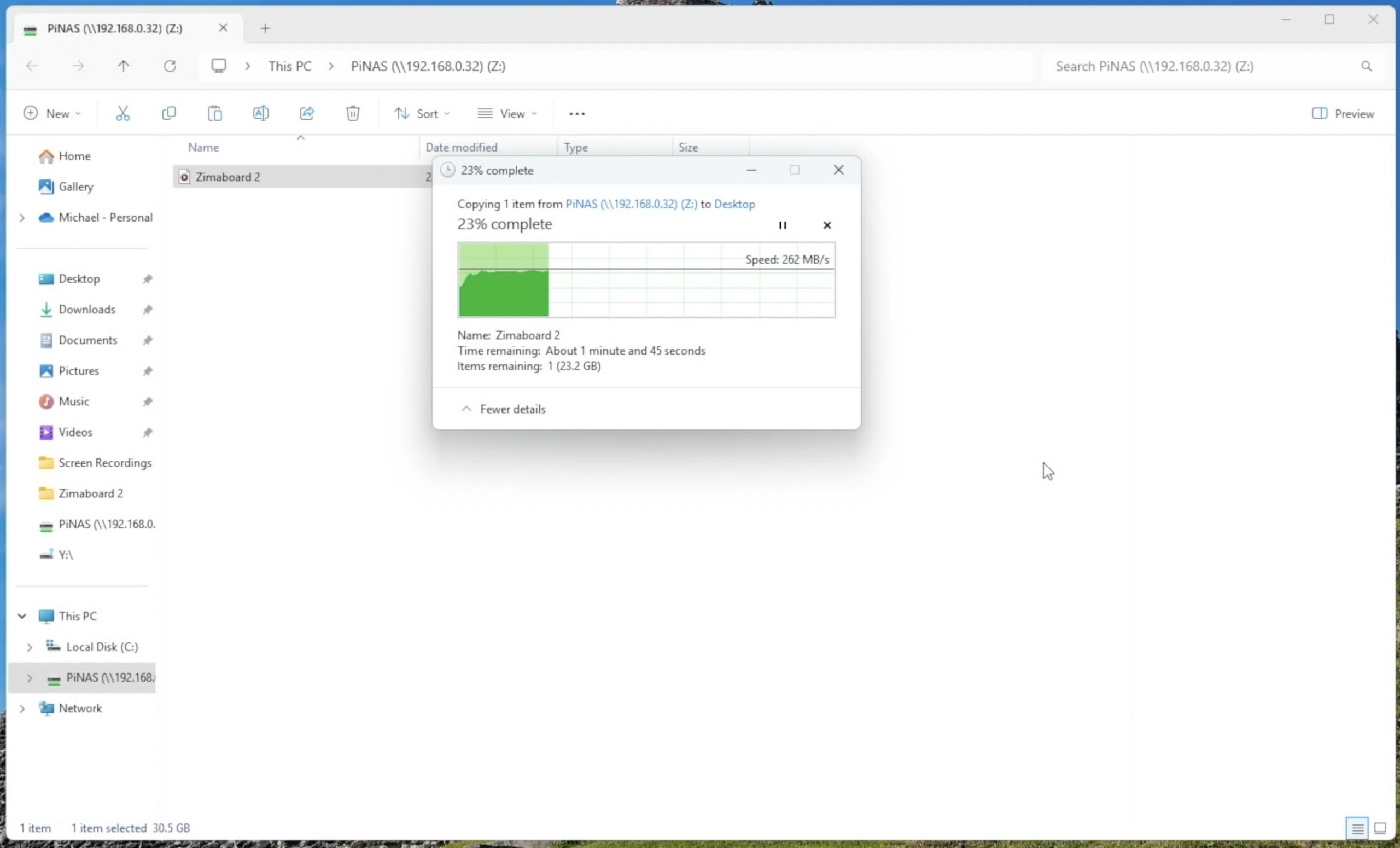Viewport: 1400px width, 848px height.
Task: Click the Delete trash can icon
Action: click(353, 114)
